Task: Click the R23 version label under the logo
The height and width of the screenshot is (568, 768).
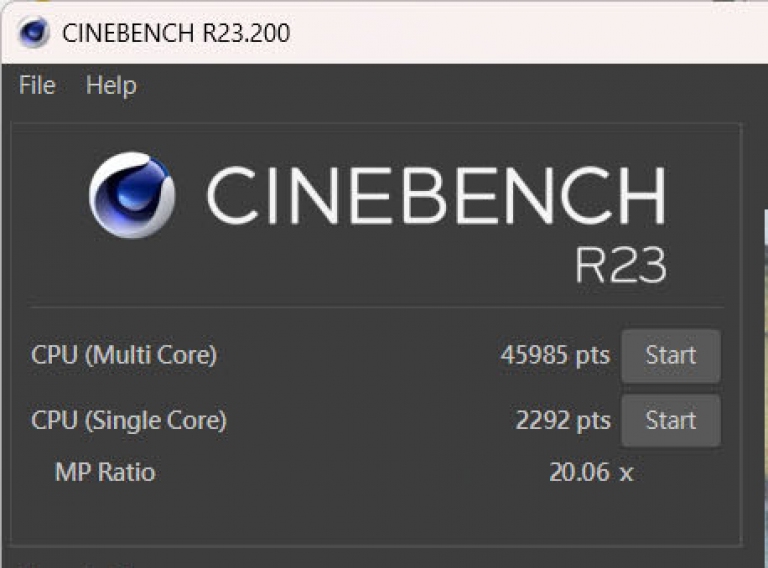Action: (619, 264)
